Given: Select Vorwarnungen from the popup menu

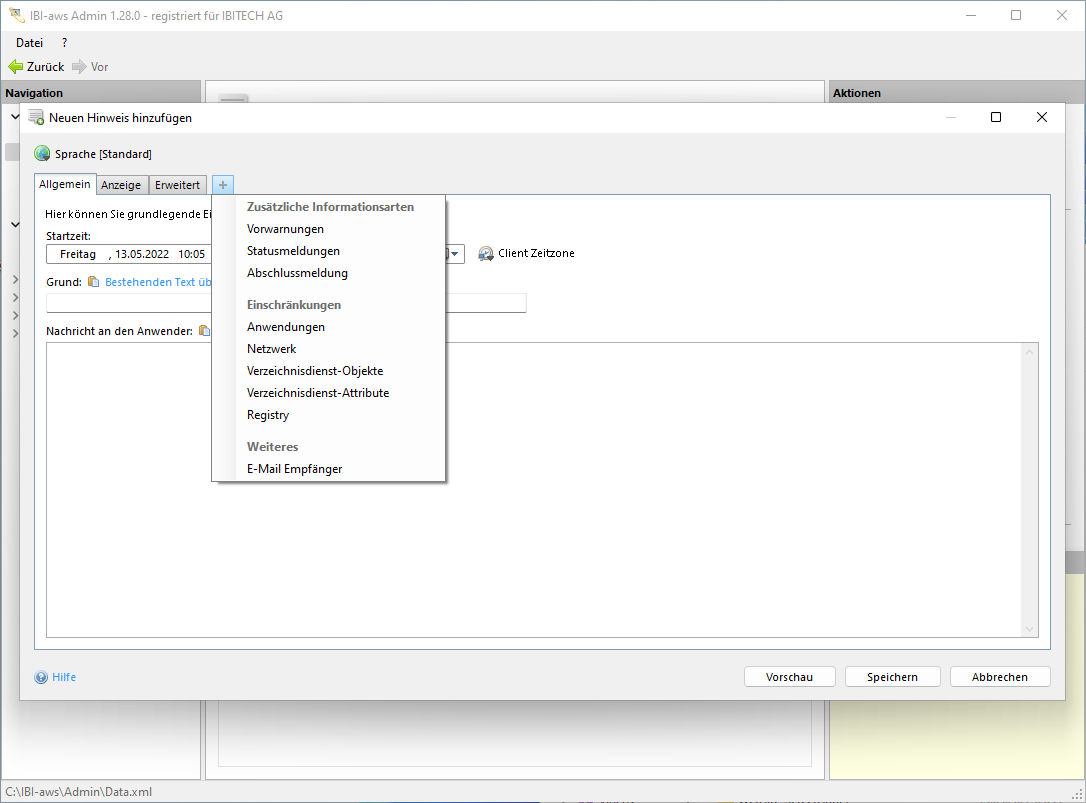Looking at the screenshot, I should (285, 229).
